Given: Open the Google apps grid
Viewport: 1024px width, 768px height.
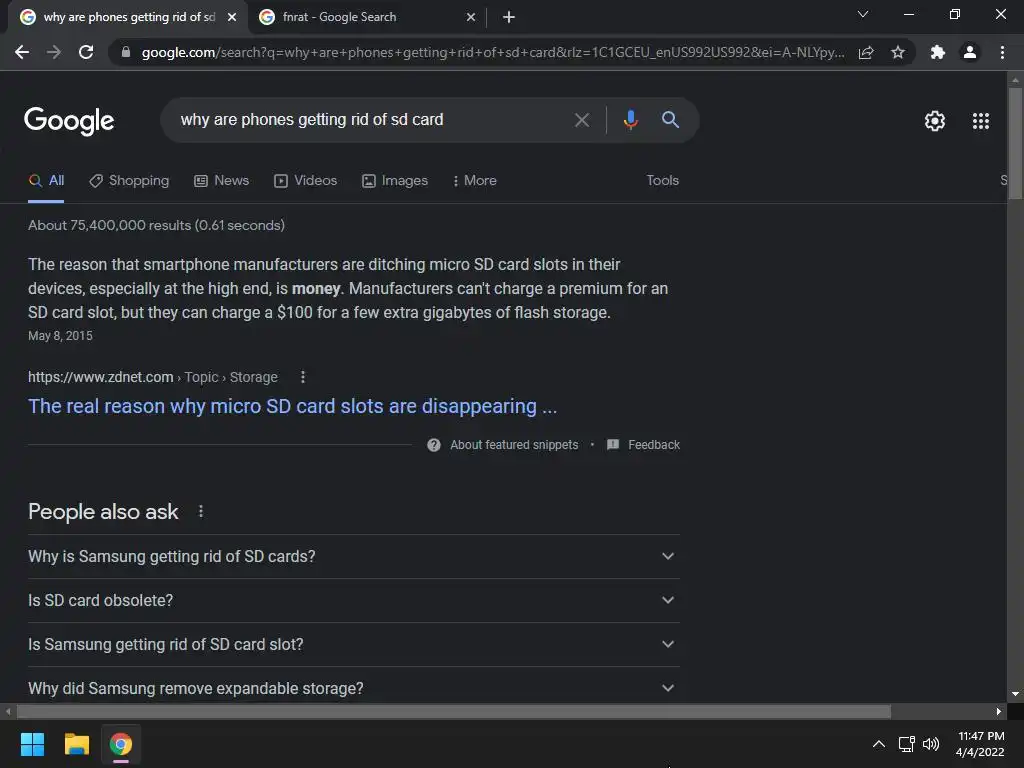Looking at the screenshot, I should pyautogui.click(x=981, y=121).
